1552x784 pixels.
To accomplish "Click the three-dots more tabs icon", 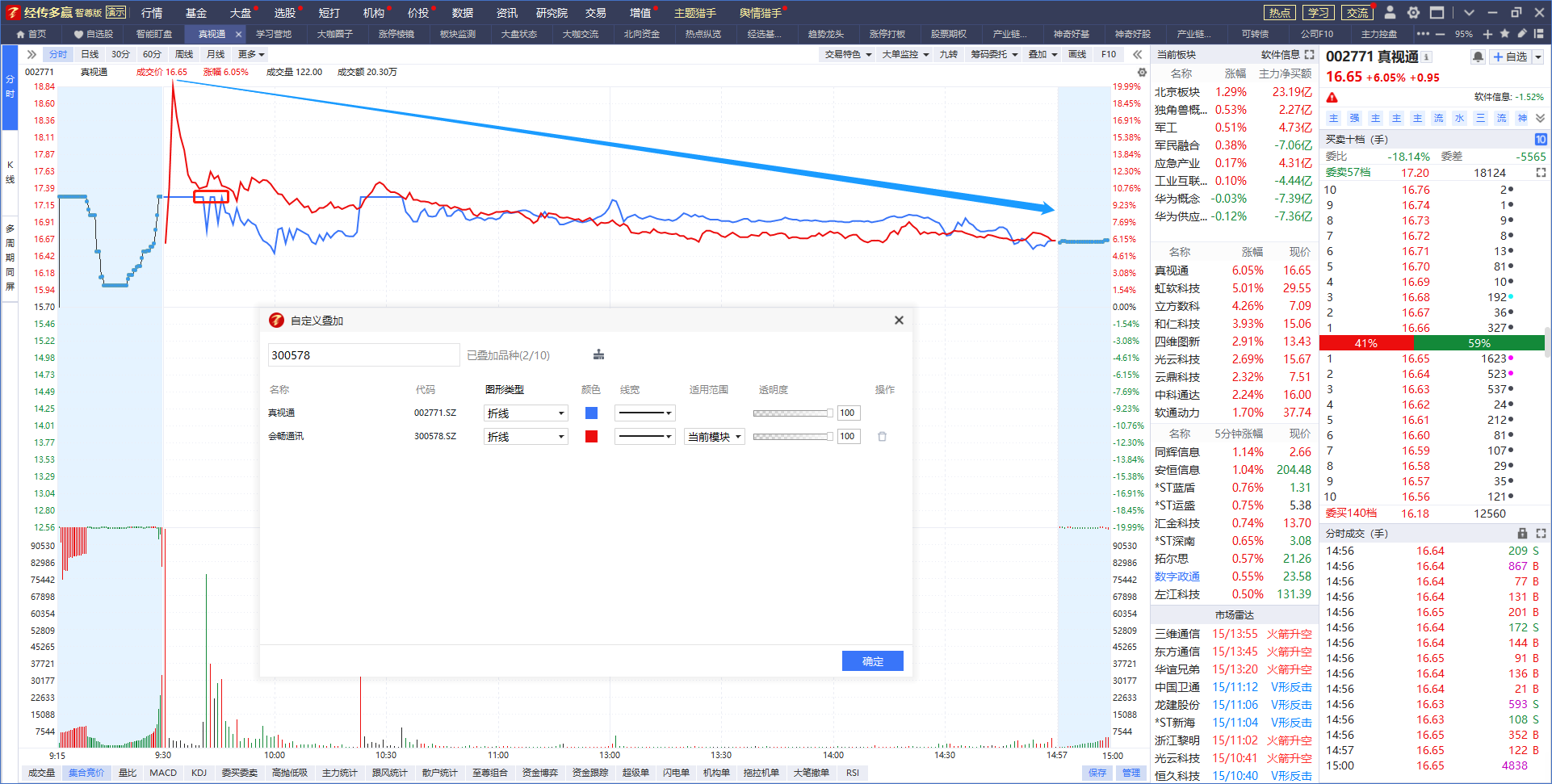I will click(1423, 34).
